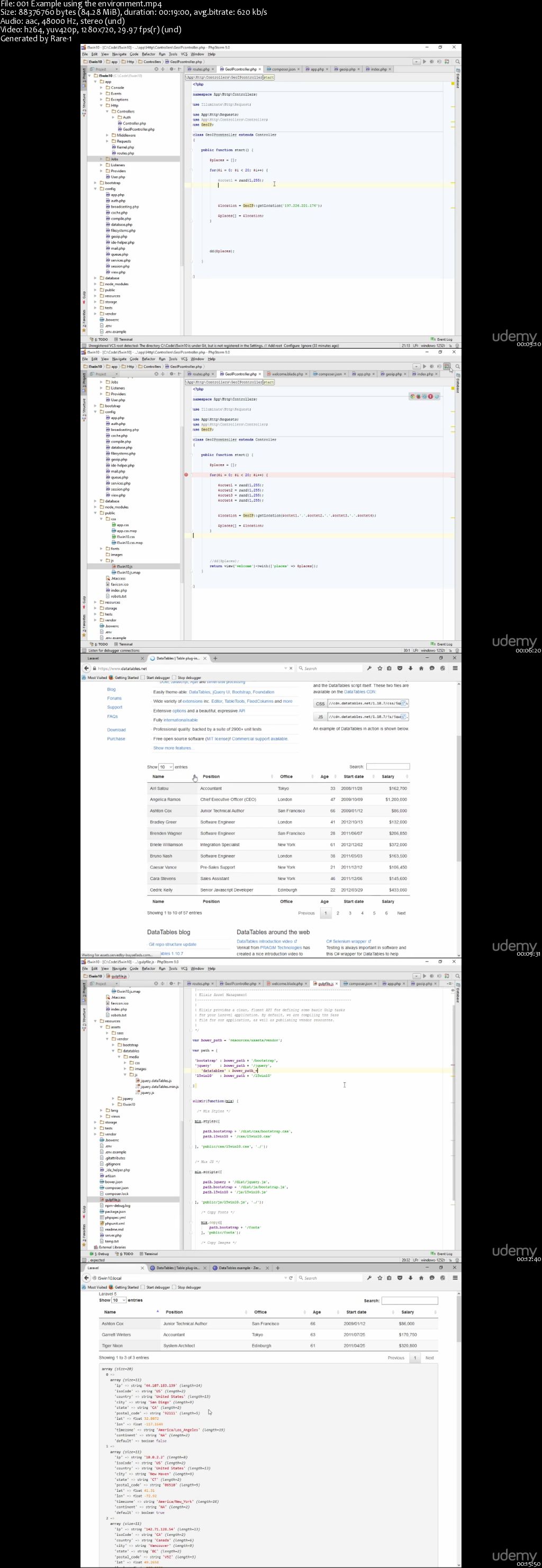
Task: Click downloads arrow icon in datatables.net Firefox window
Action: [410, 668]
